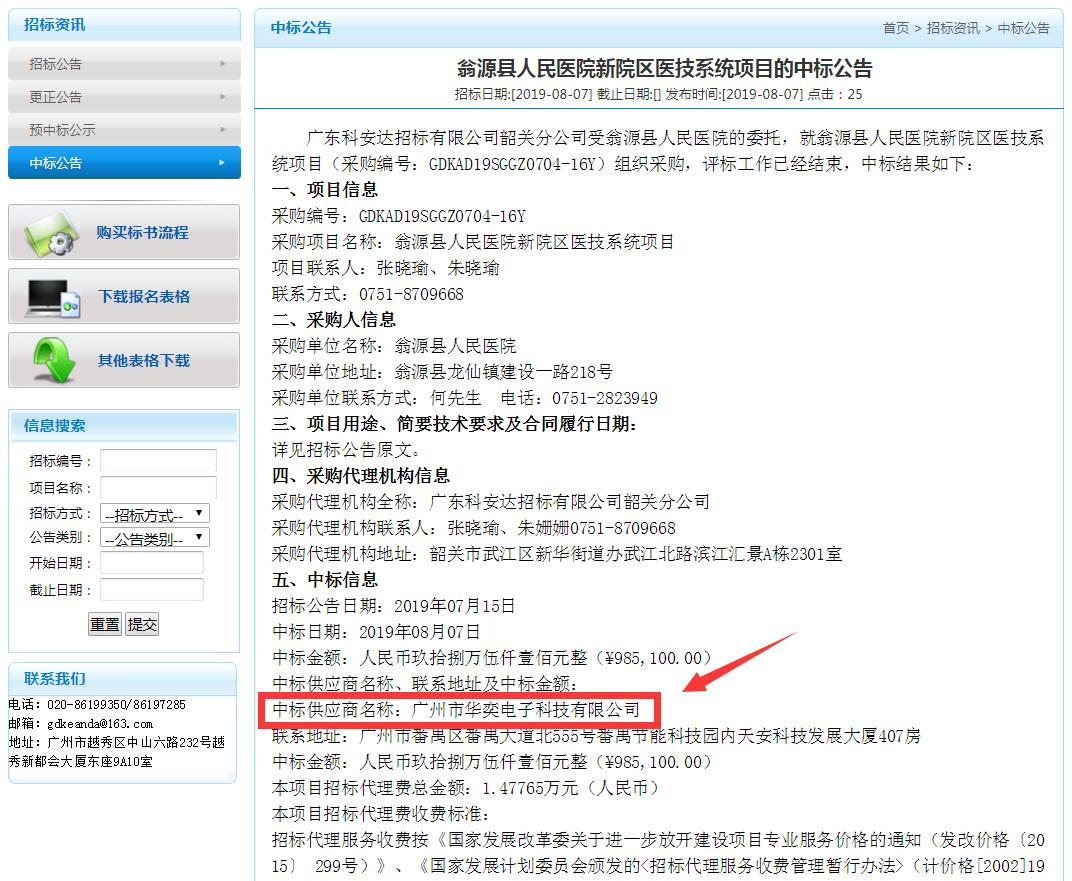Click the laptop download form icon
Viewport: 1072px width, 881px height.
tap(52, 297)
